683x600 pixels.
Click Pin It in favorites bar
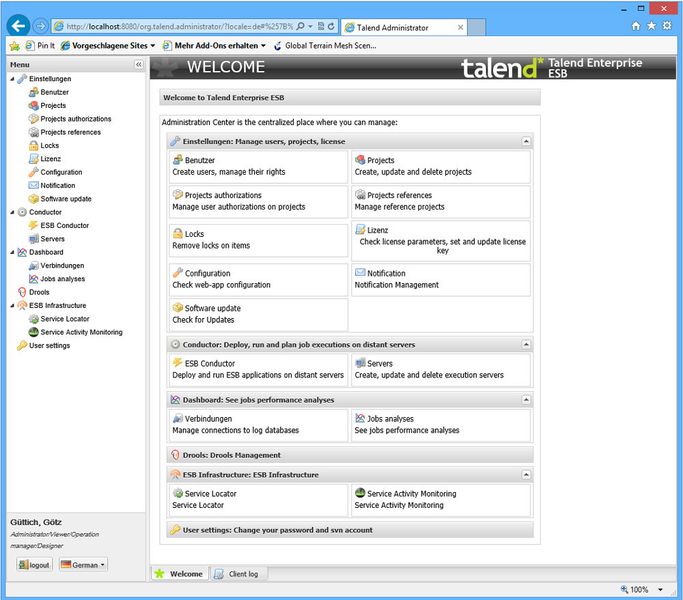[x=40, y=45]
